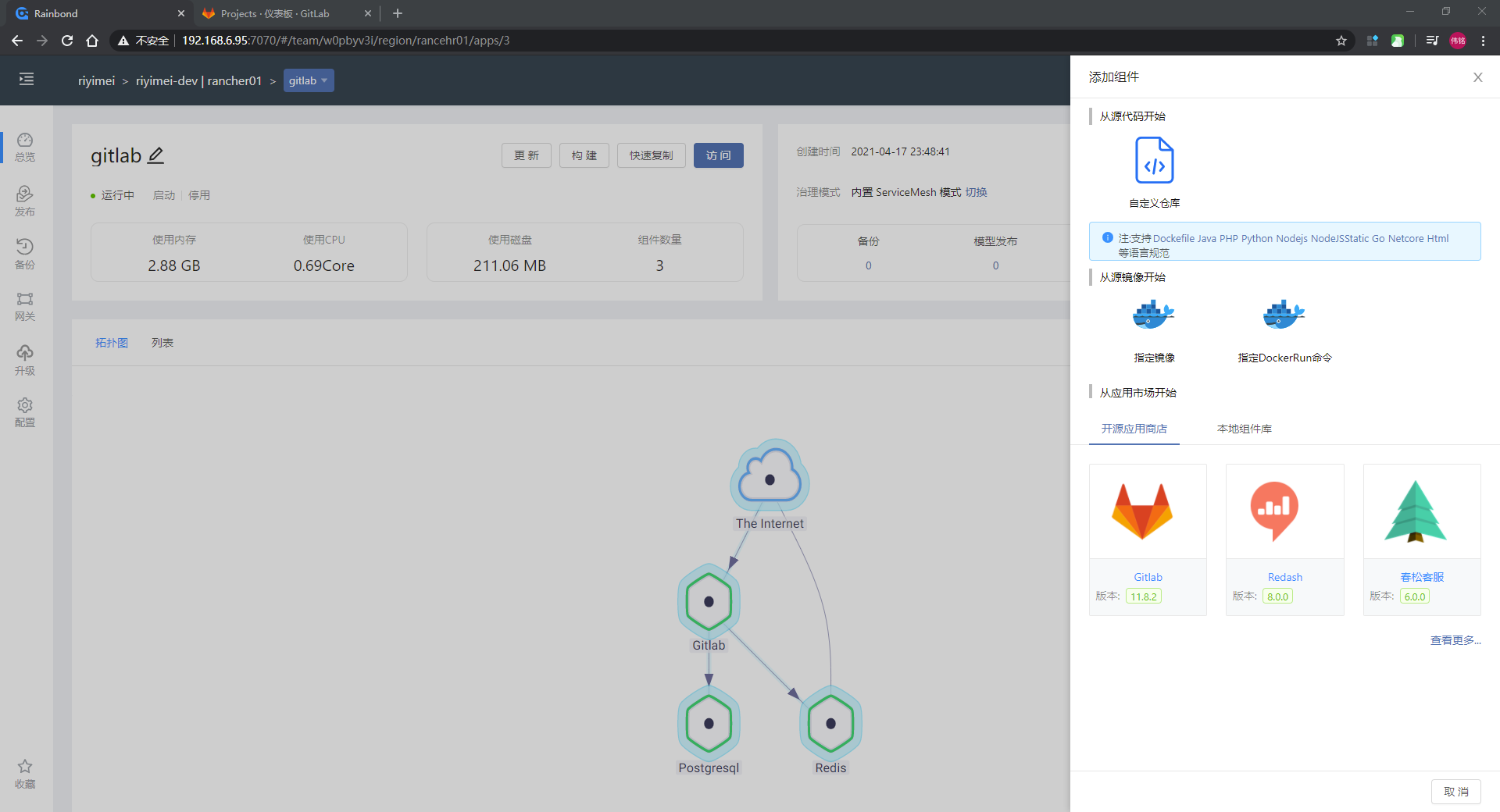Click the 构建 build button
The width and height of the screenshot is (1500, 812).
(584, 155)
